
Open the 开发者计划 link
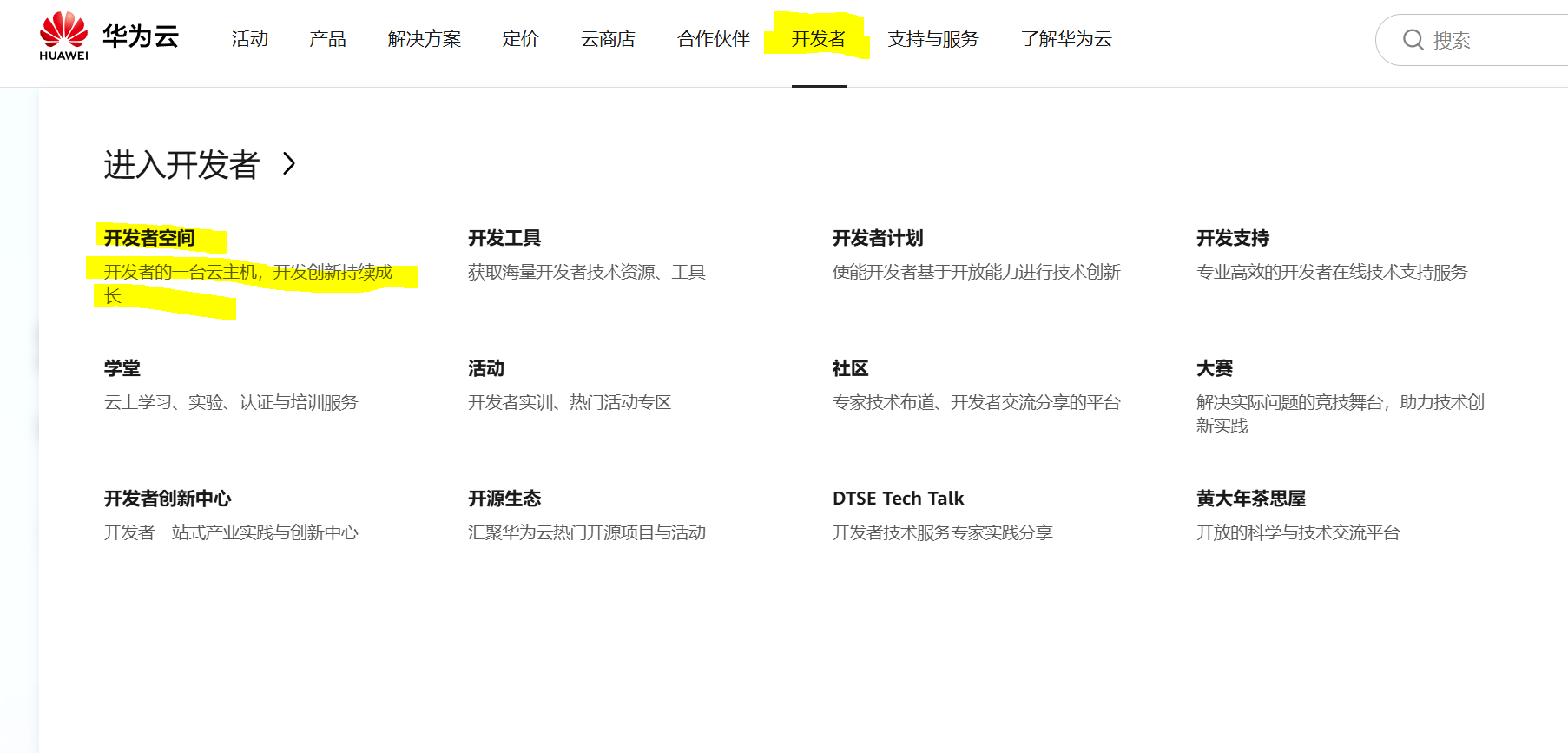(x=878, y=238)
